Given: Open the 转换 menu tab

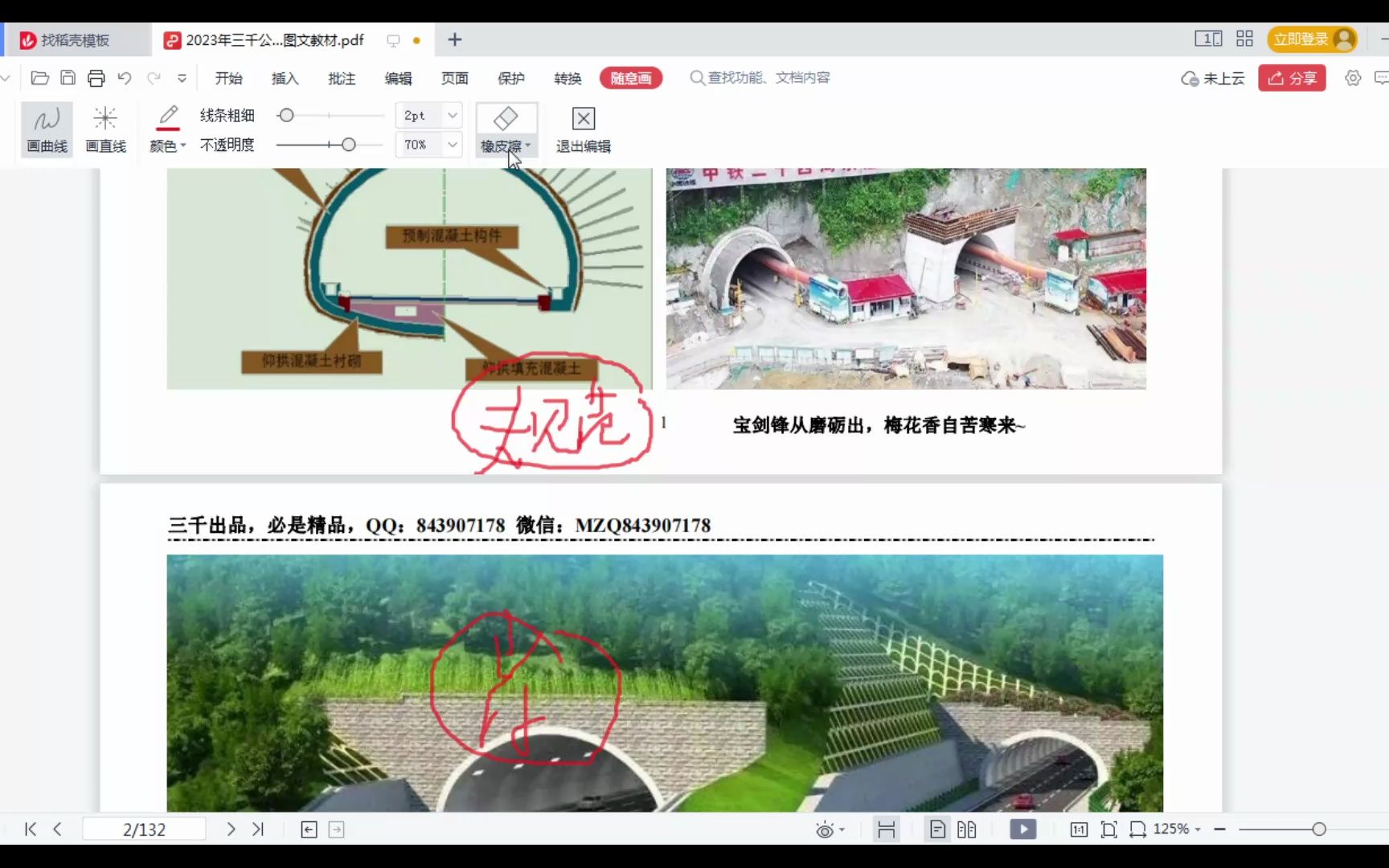Looking at the screenshot, I should pyautogui.click(x=567, y=78).
